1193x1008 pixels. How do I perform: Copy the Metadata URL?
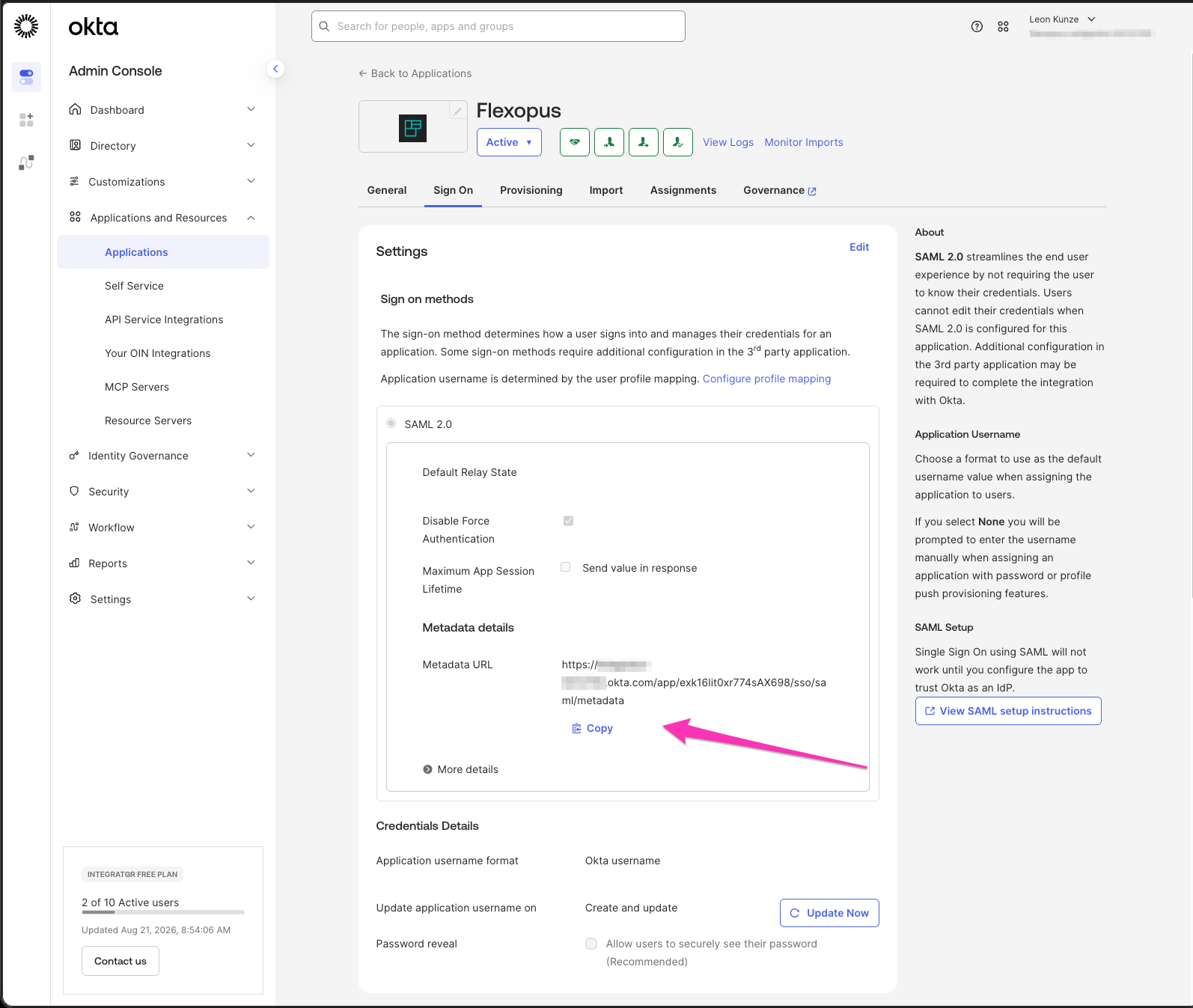pyautogui.click(x=593, y=728)
